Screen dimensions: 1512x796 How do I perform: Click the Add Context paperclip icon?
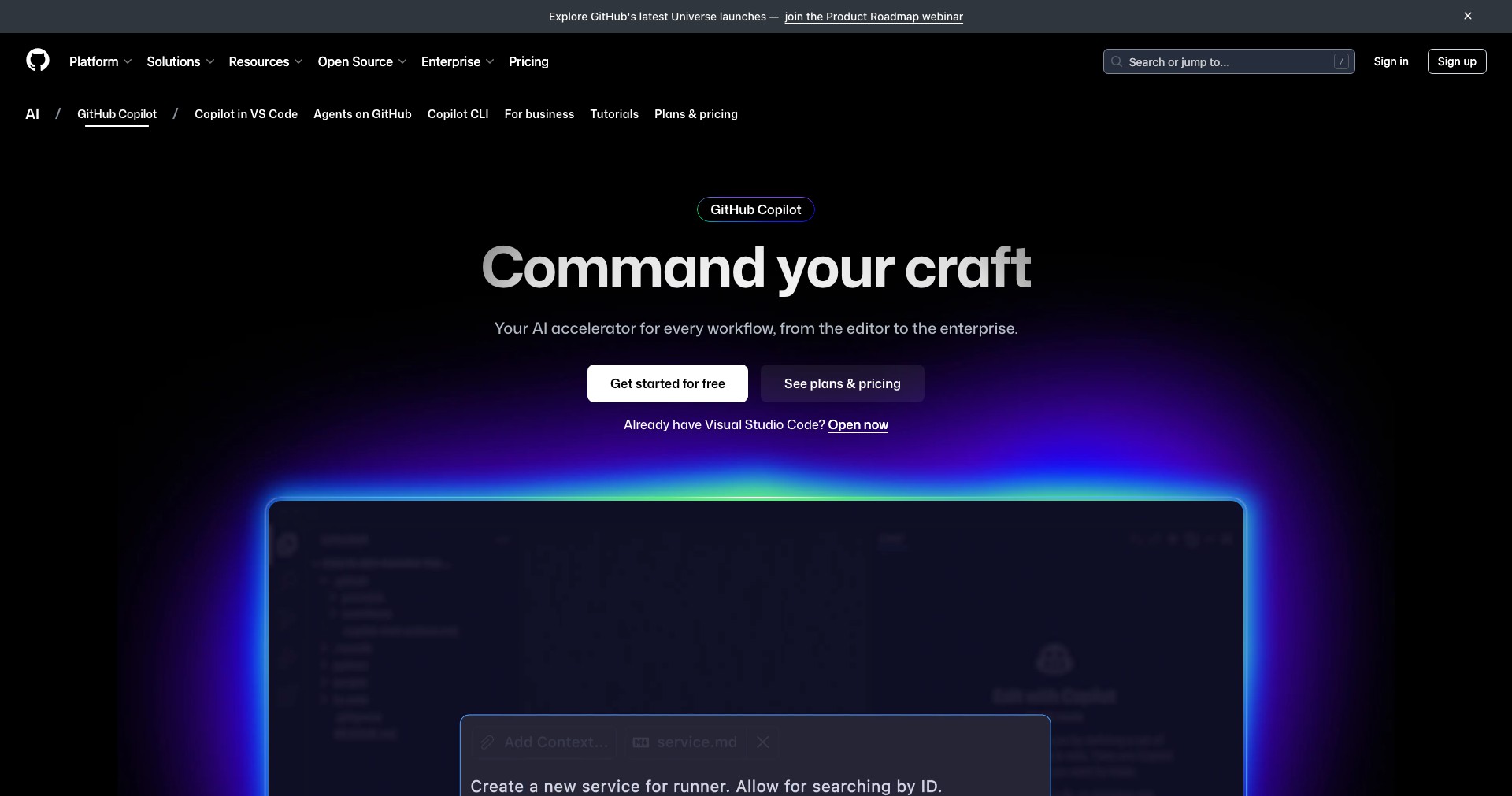[x=487, y=742]
